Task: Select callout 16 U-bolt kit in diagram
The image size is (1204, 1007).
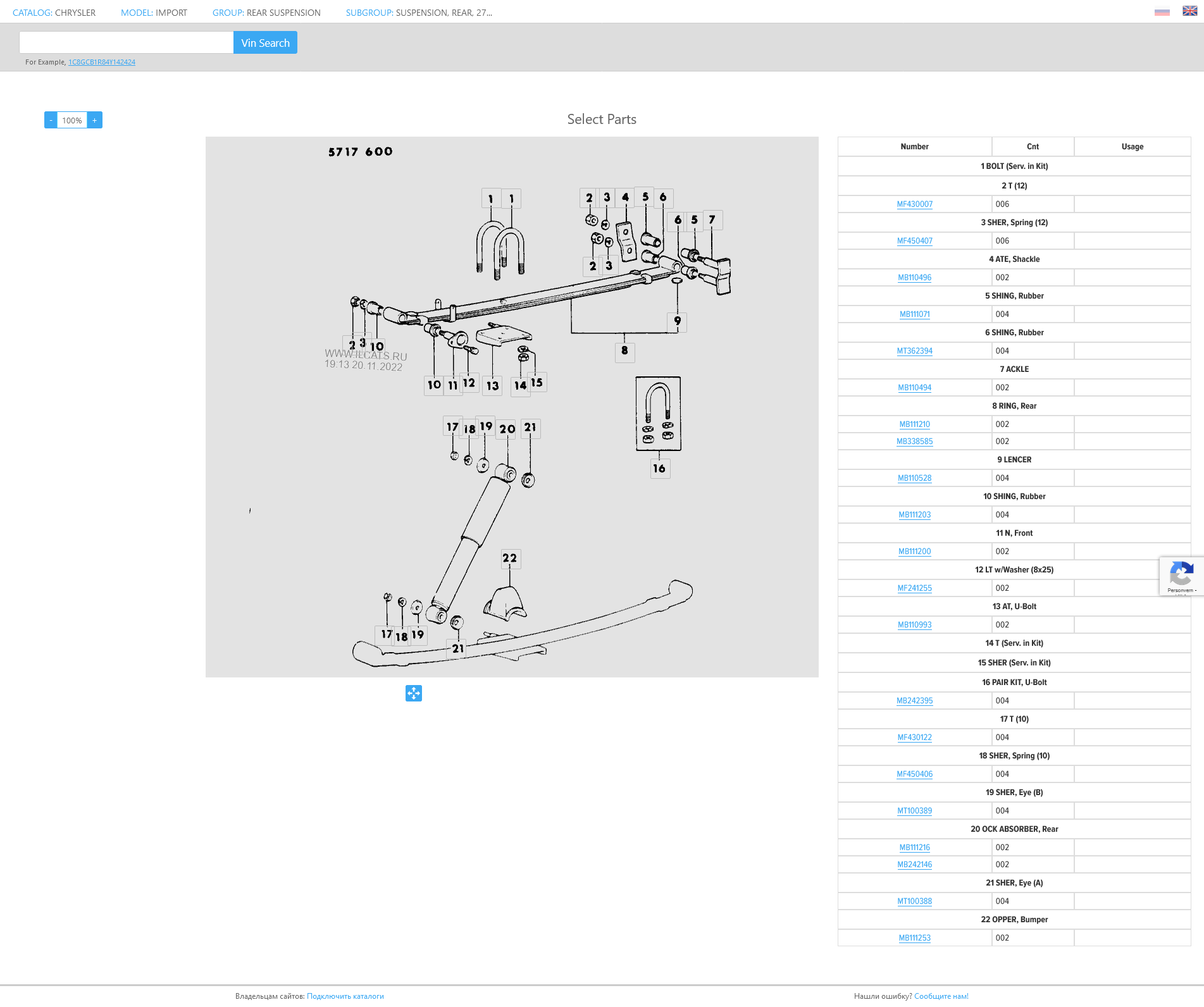Action: pyautogui.click(x=659, y=469)
